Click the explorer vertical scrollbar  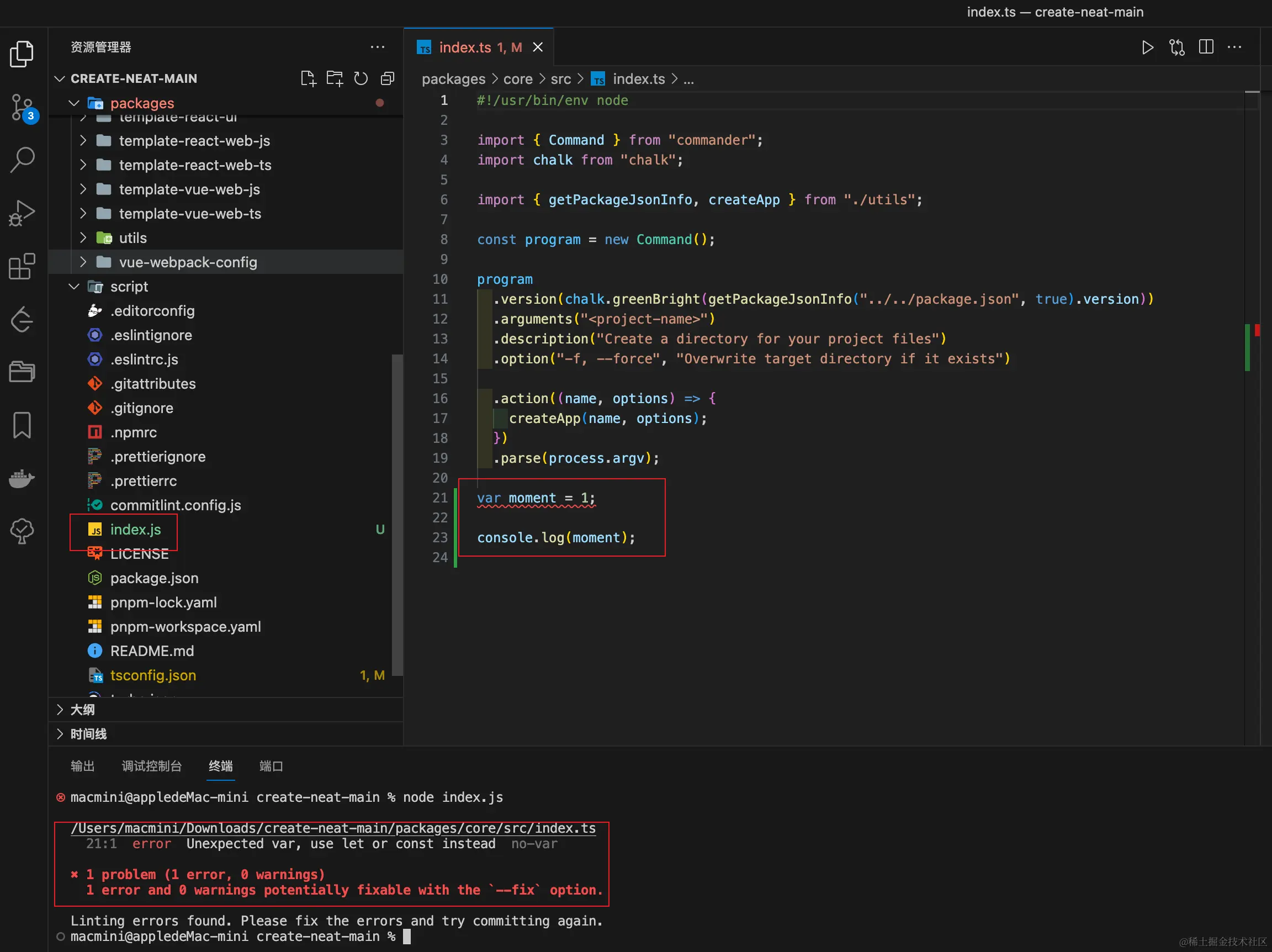(397, 514)
